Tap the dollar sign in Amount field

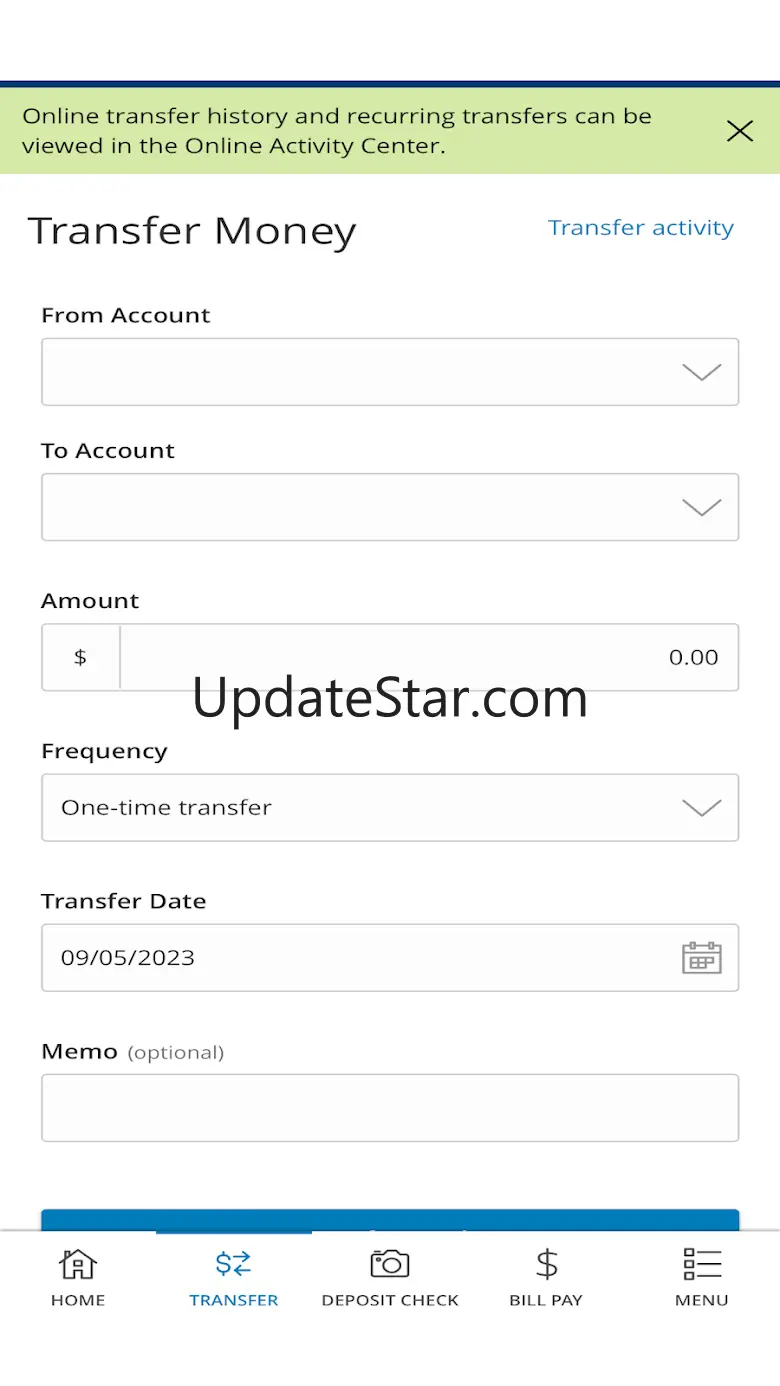click(x=80, y=657)
